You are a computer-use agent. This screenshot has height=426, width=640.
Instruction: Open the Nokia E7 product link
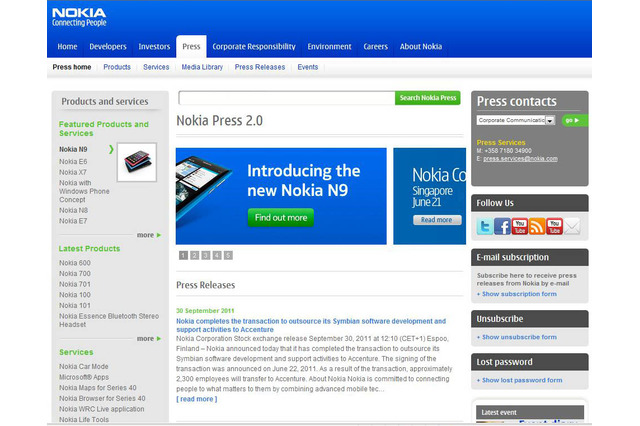click(x=73, y=221)
